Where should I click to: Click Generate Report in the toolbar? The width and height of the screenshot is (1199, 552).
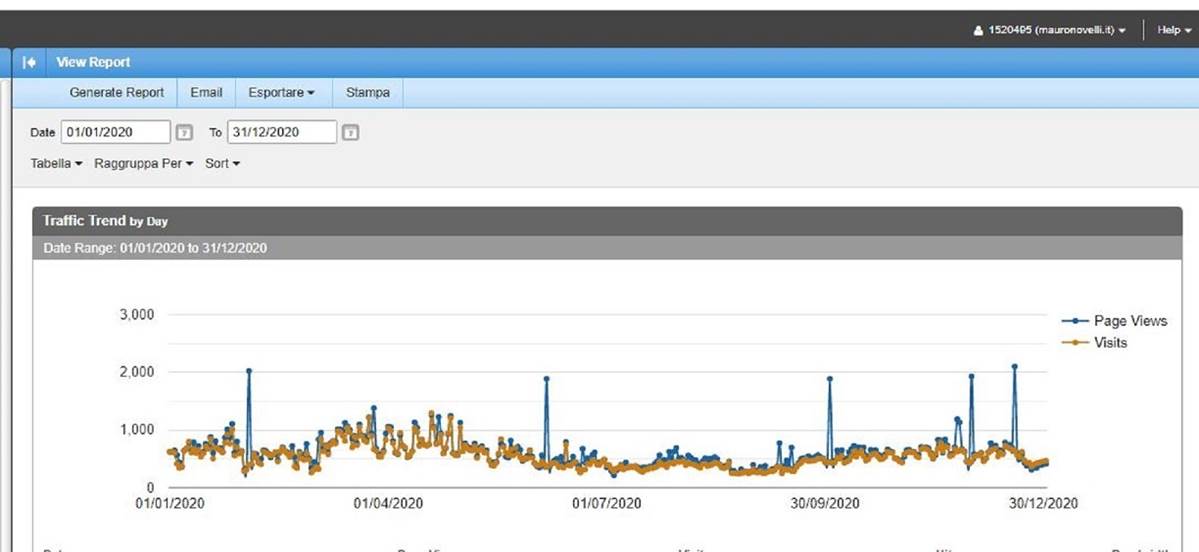click(116, 92)
